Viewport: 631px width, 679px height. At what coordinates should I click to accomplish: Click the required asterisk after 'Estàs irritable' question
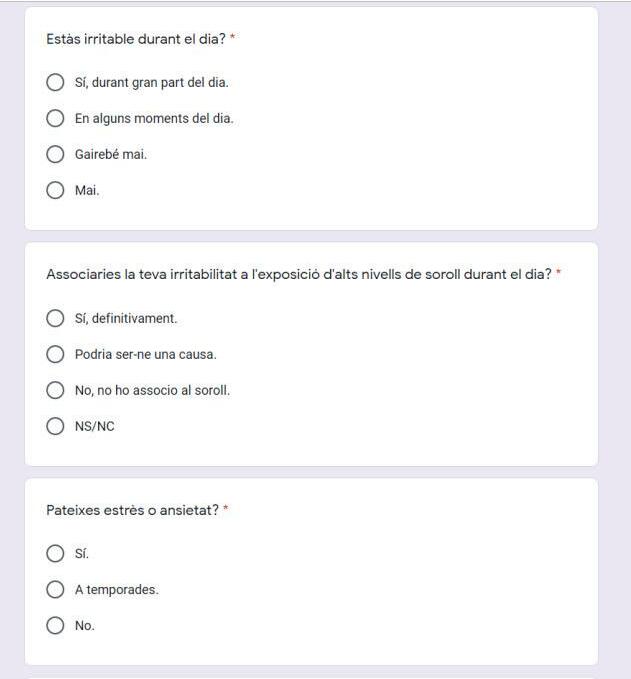pos(233,39)
